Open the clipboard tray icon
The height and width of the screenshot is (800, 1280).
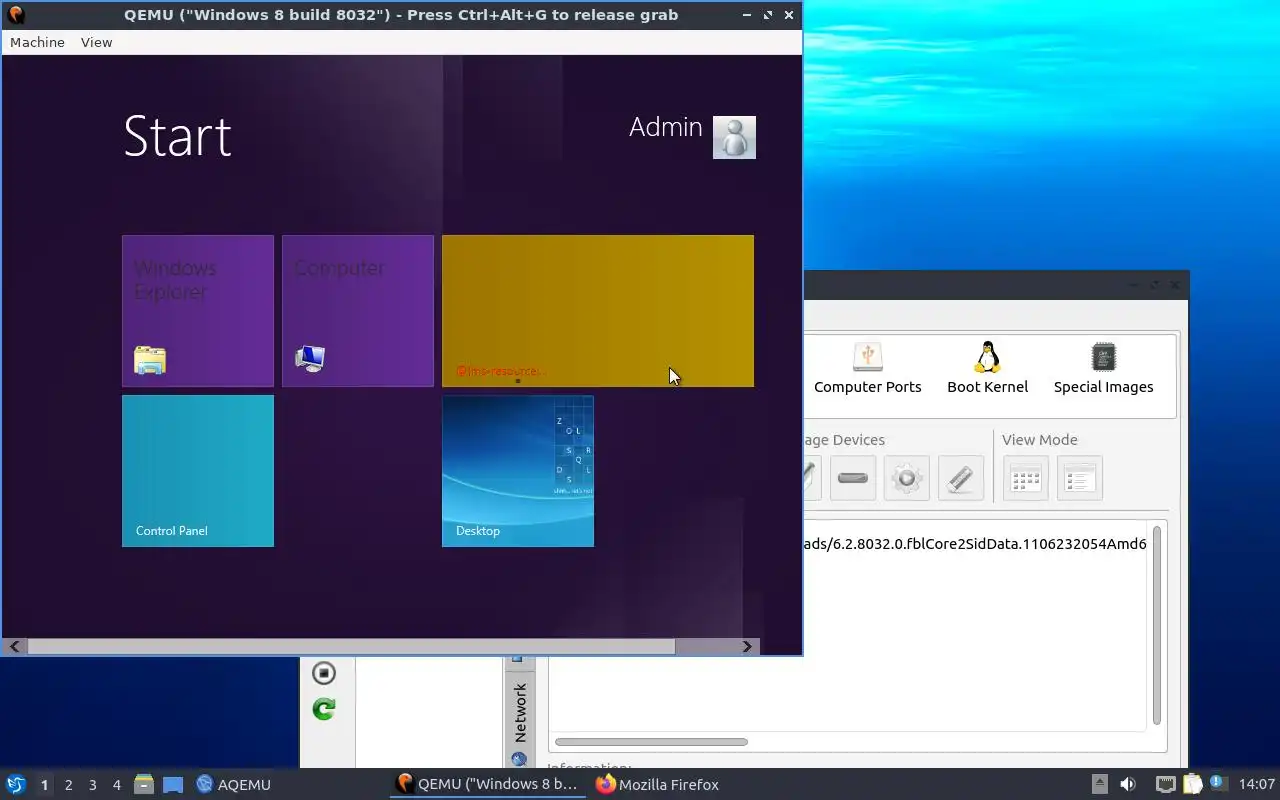pyautogui.click(x=1192, y=785)
